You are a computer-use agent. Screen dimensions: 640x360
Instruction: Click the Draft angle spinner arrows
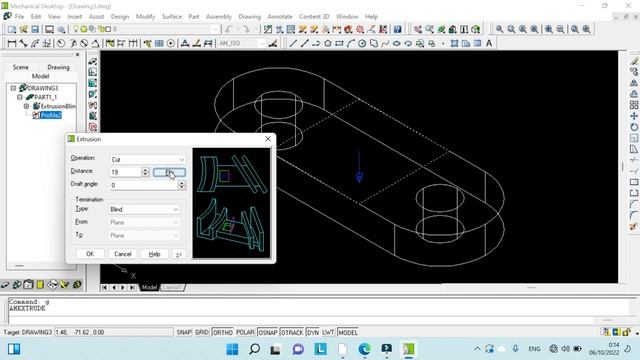[182, 185]
